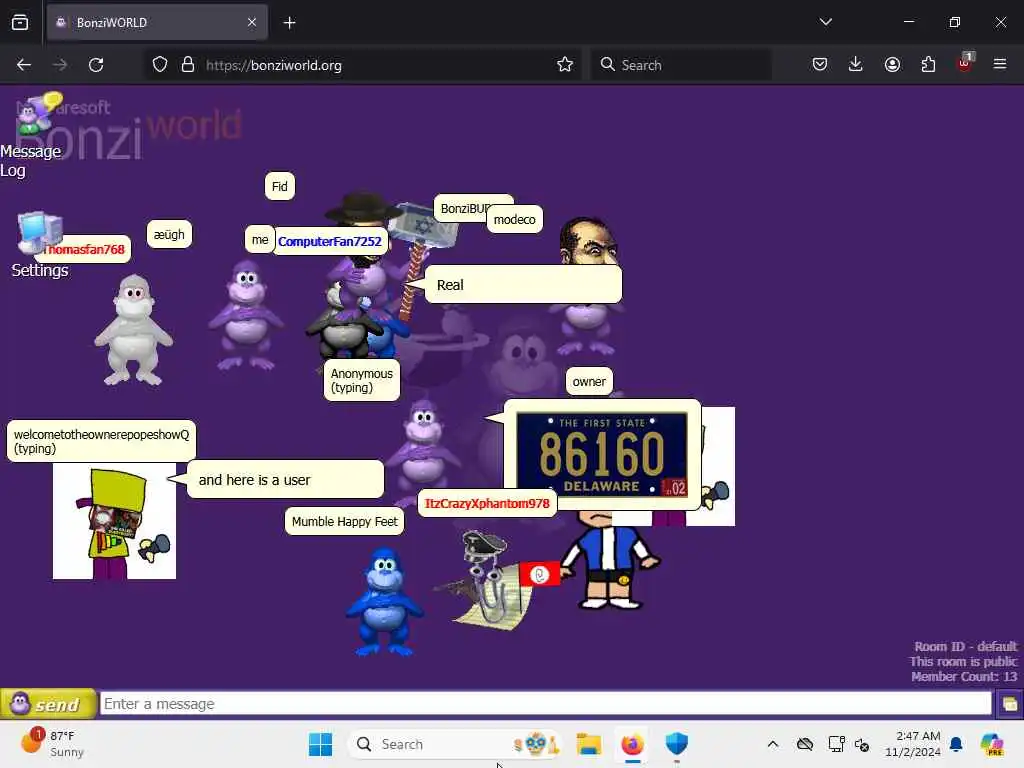Click the browser Search box
1024x768 pixels.
click(x=681, y=65)
